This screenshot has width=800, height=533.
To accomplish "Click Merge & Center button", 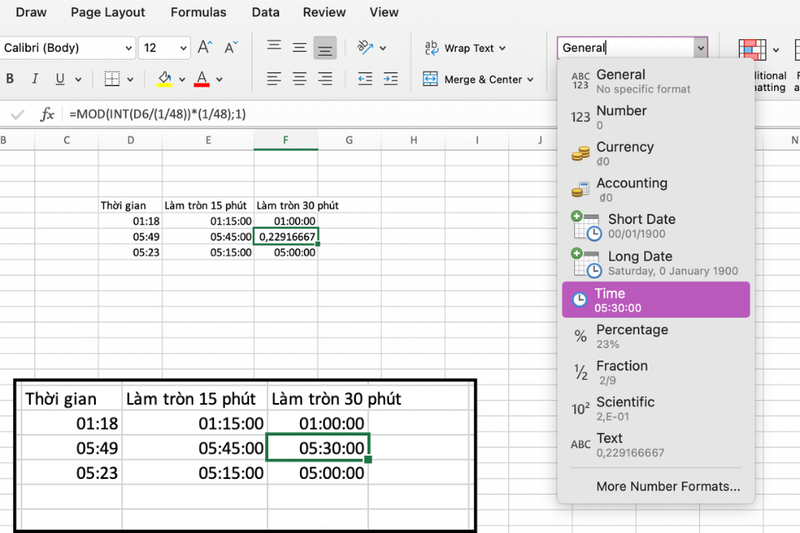I will pos(472,79).
